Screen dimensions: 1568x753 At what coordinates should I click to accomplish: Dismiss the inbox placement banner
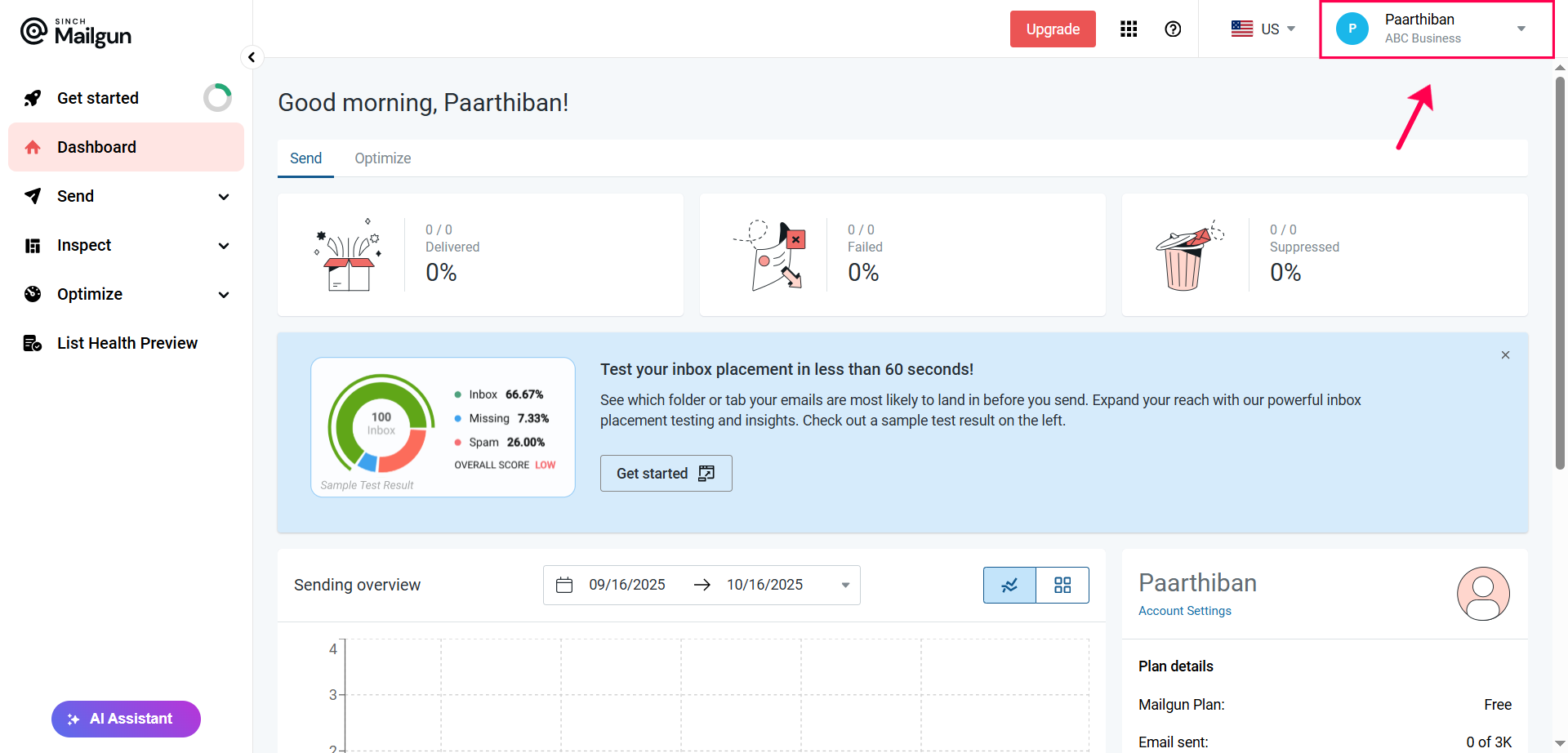pos(1505,355)
